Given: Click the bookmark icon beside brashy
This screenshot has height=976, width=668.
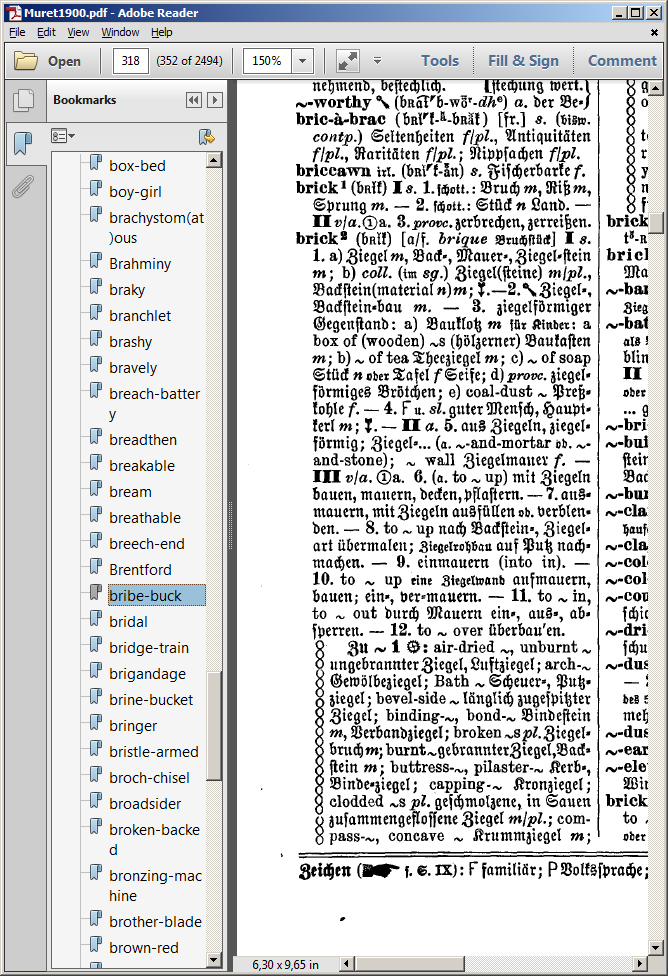Looking at the screenshot, I should pyautogui.click(x=95, y=339).
